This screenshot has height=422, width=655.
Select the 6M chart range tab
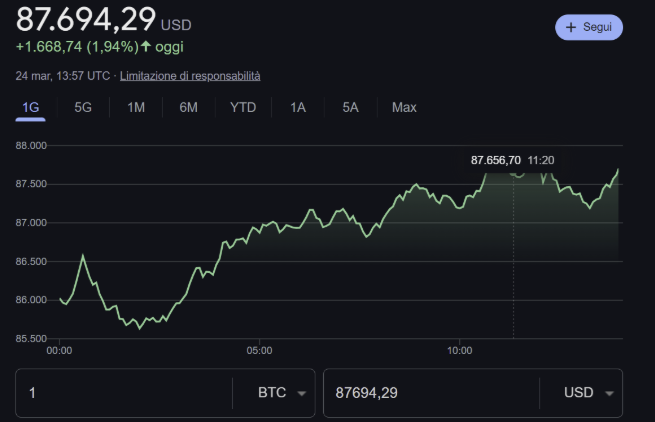[x=188, y=107]
